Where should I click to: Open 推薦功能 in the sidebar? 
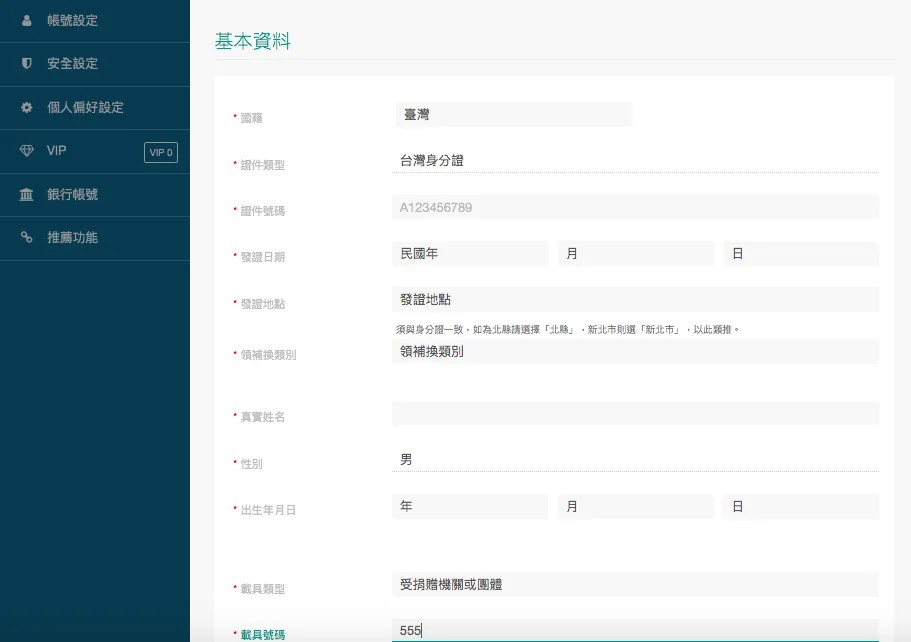pyautogui.click(x=95, y=239)
